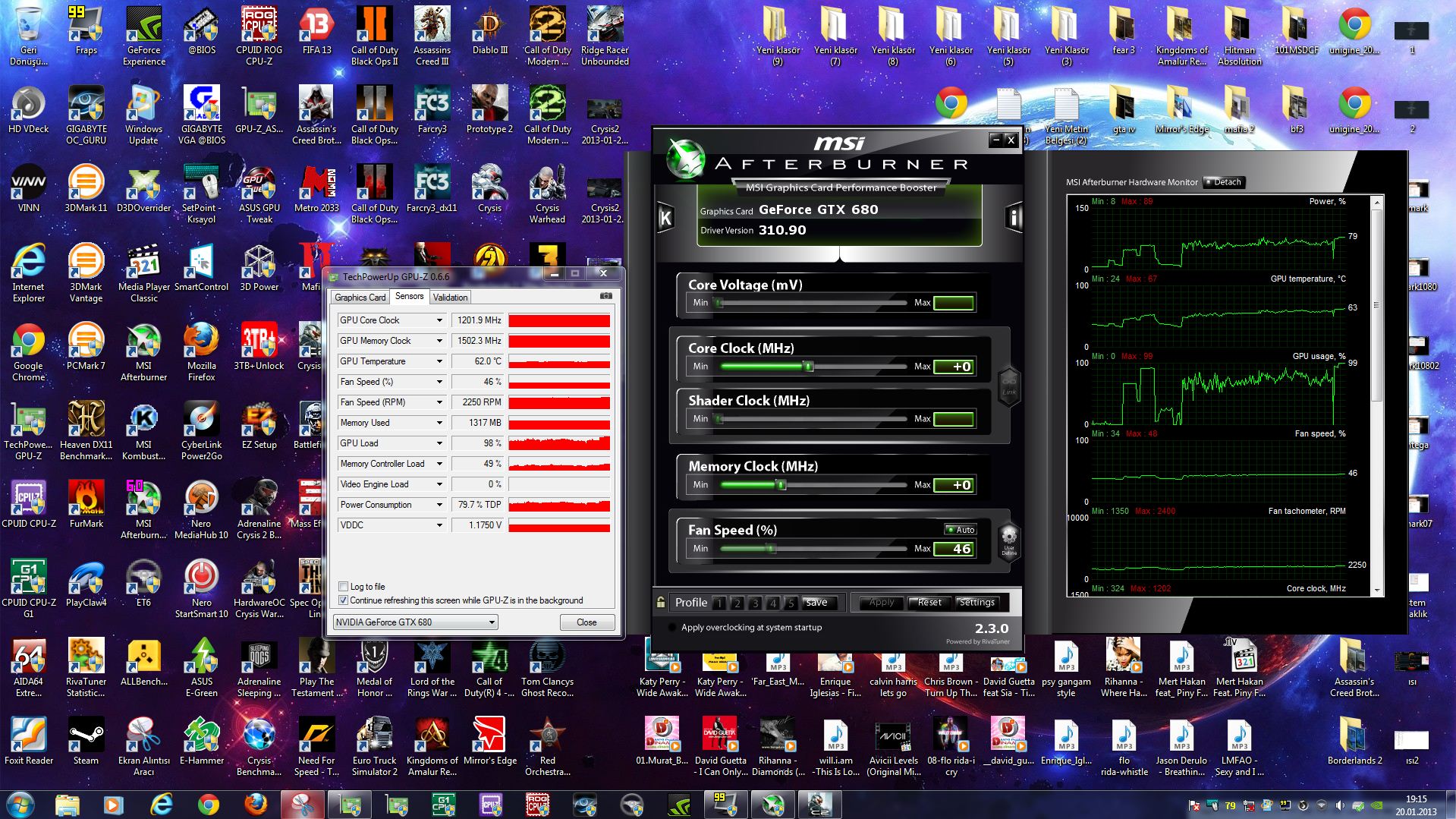Click Windows Start button on taskbar
Screen dimensions: 1456x819
point(20,805)
